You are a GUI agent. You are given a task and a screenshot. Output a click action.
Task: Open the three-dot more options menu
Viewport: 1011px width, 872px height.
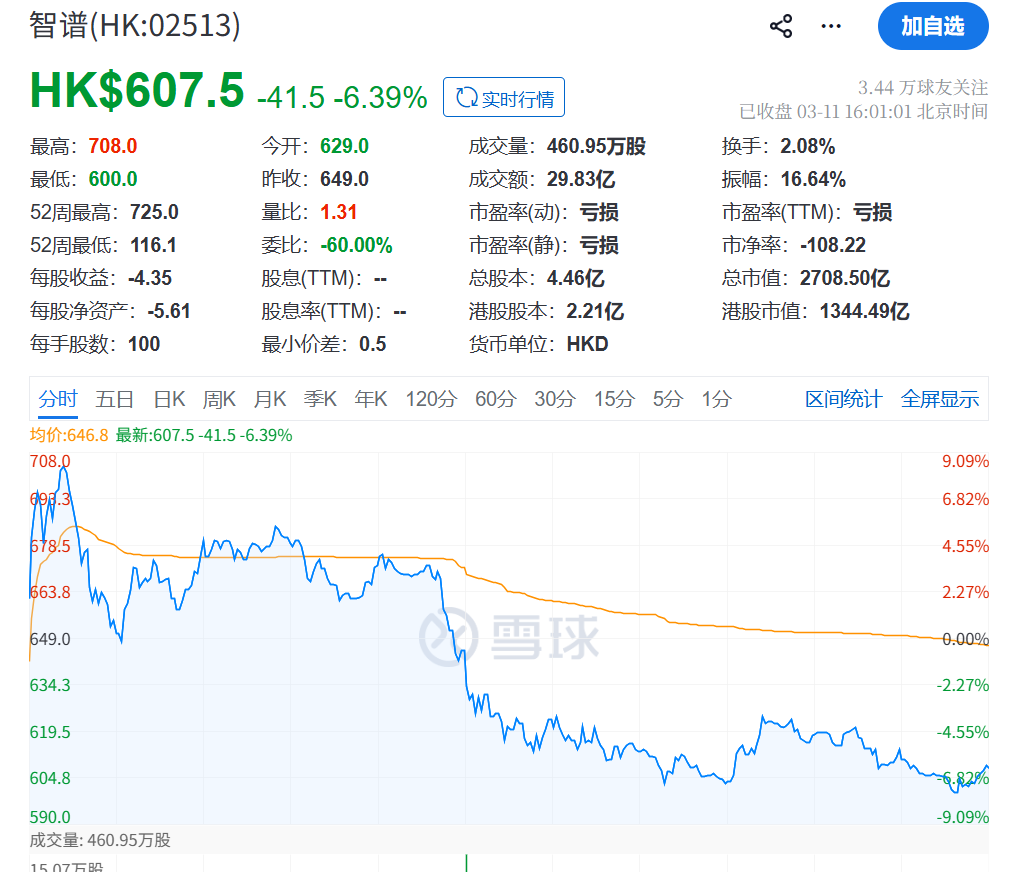831,26
